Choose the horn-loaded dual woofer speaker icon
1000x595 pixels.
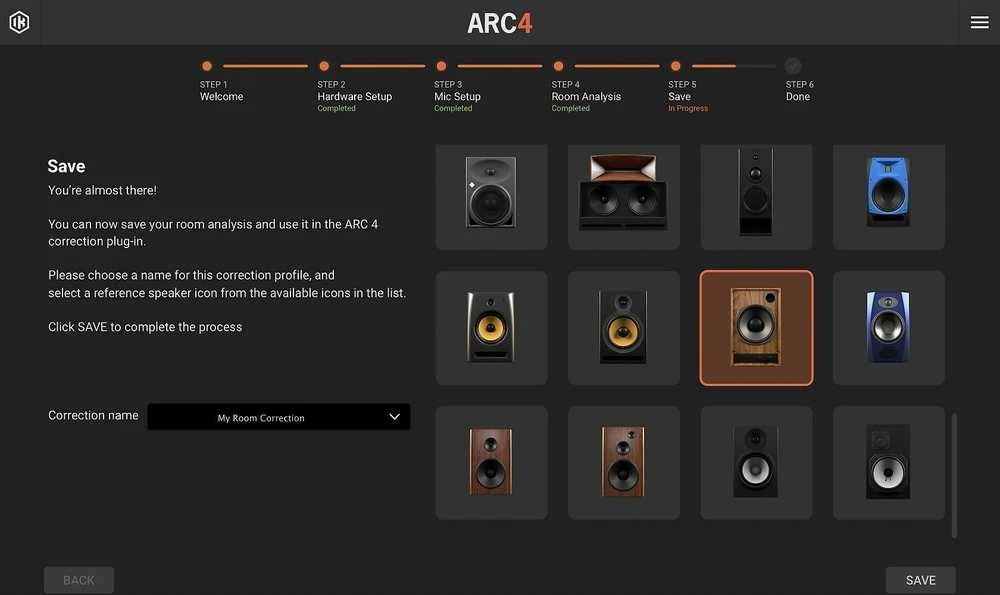pos(624,196)
